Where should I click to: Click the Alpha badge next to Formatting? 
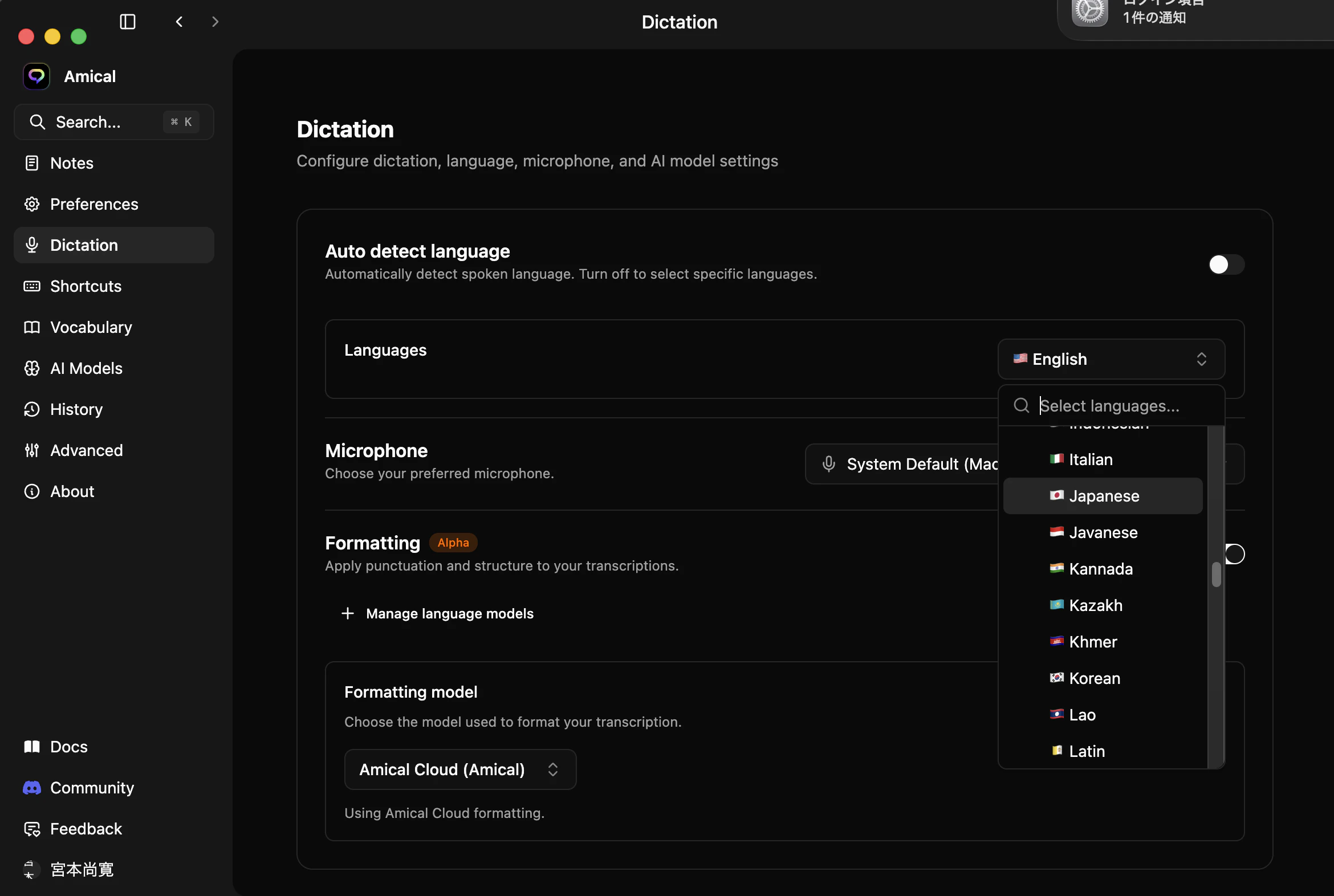point(453,542)
